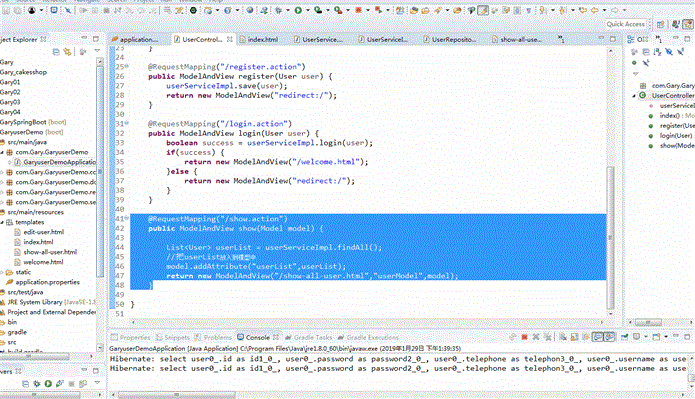Click the Sort icon in Outline toolbar
This screenshot has width=695, height=399.
coord(657,52)
